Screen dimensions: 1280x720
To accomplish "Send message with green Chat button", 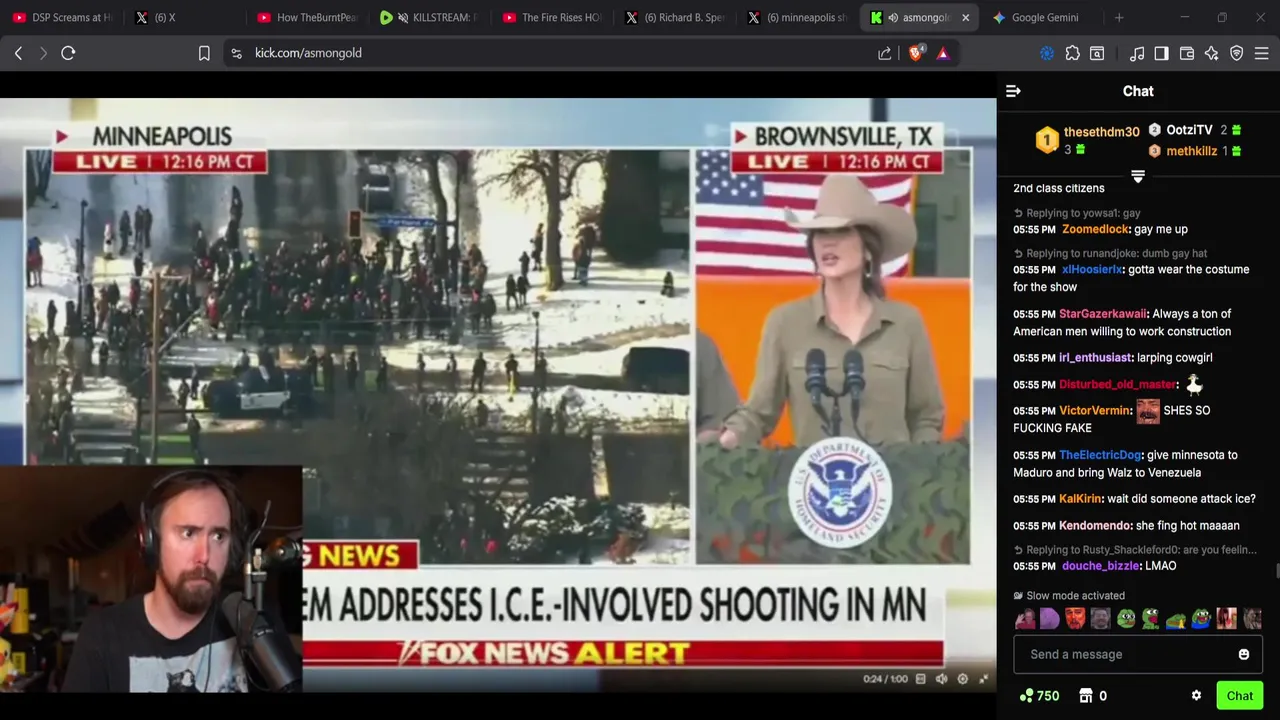I will (x=1240, y=696).
